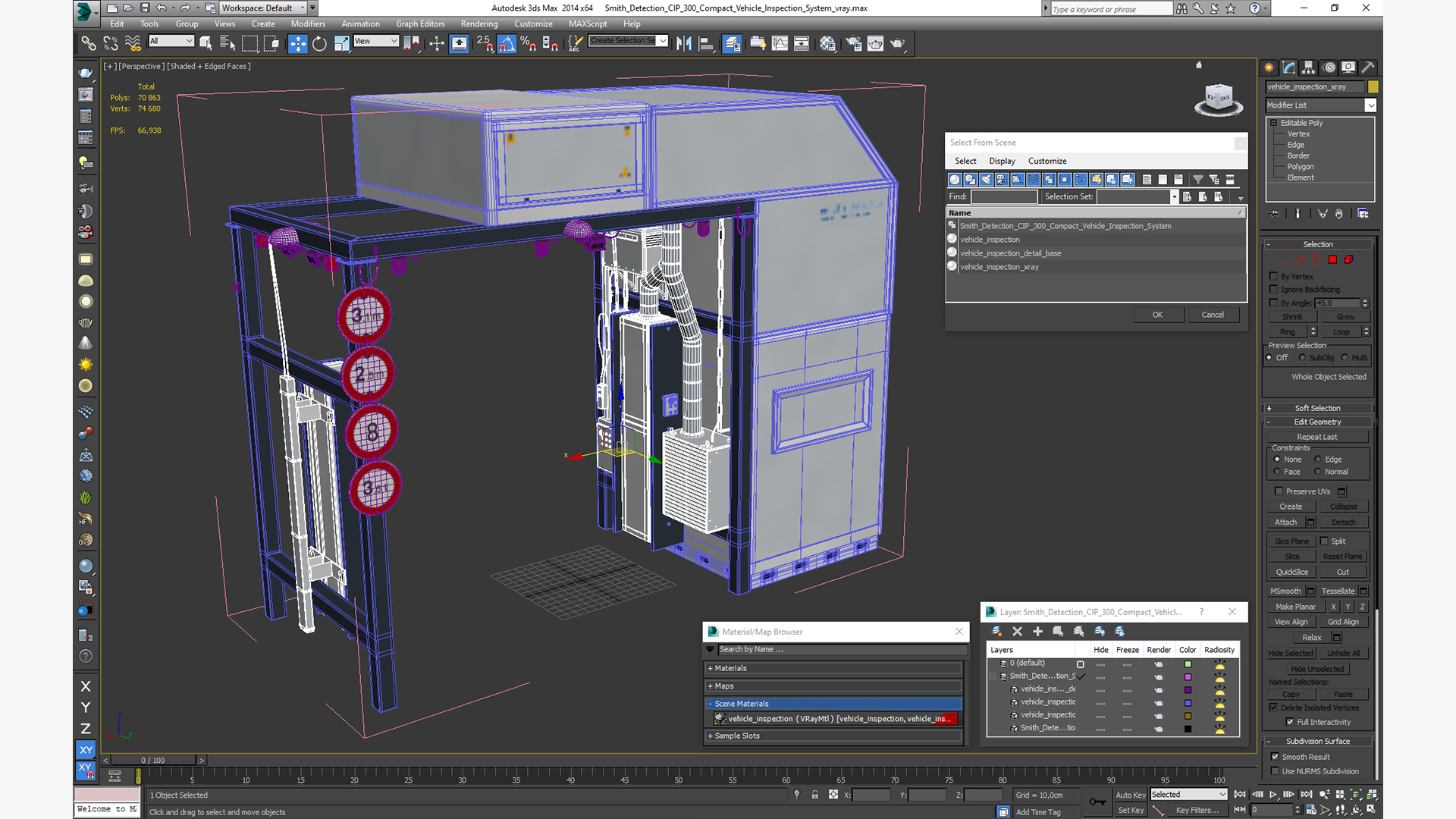1456x819 pixels.
Task: Enable By Angle checkbox
Action: 1274,303
